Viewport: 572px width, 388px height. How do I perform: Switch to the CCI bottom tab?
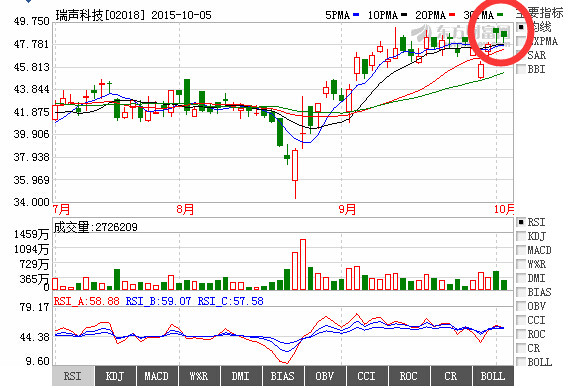coord(367,376)
